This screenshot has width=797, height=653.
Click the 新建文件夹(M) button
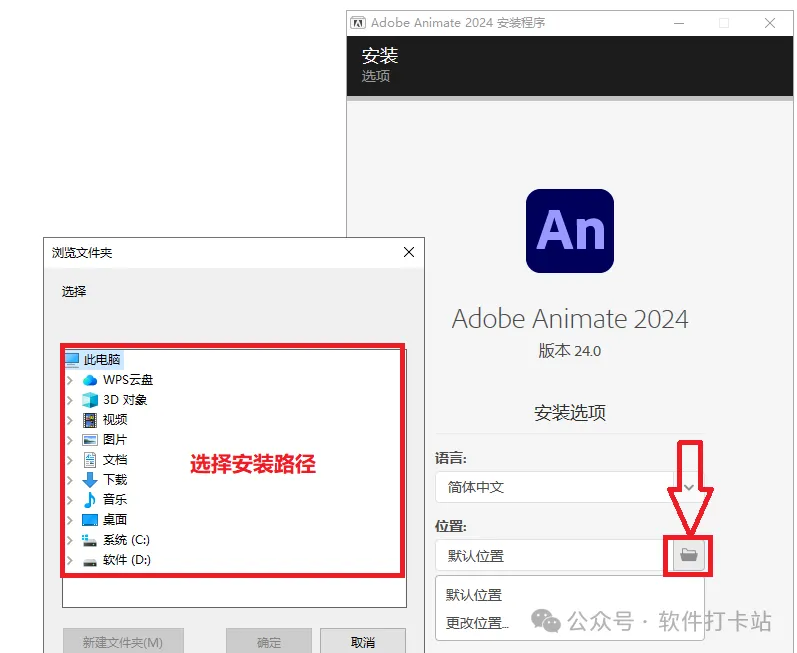pyautogui.click(x=123, y=642)
